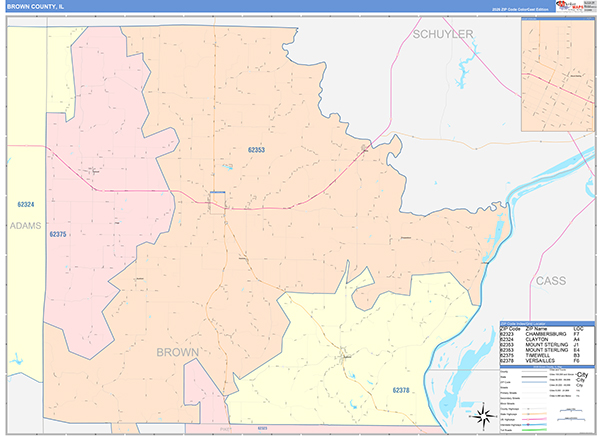The height and width of the screenshot is (436, 600).
Task: Click the BROWN county name label
Action: coord(177,352)
